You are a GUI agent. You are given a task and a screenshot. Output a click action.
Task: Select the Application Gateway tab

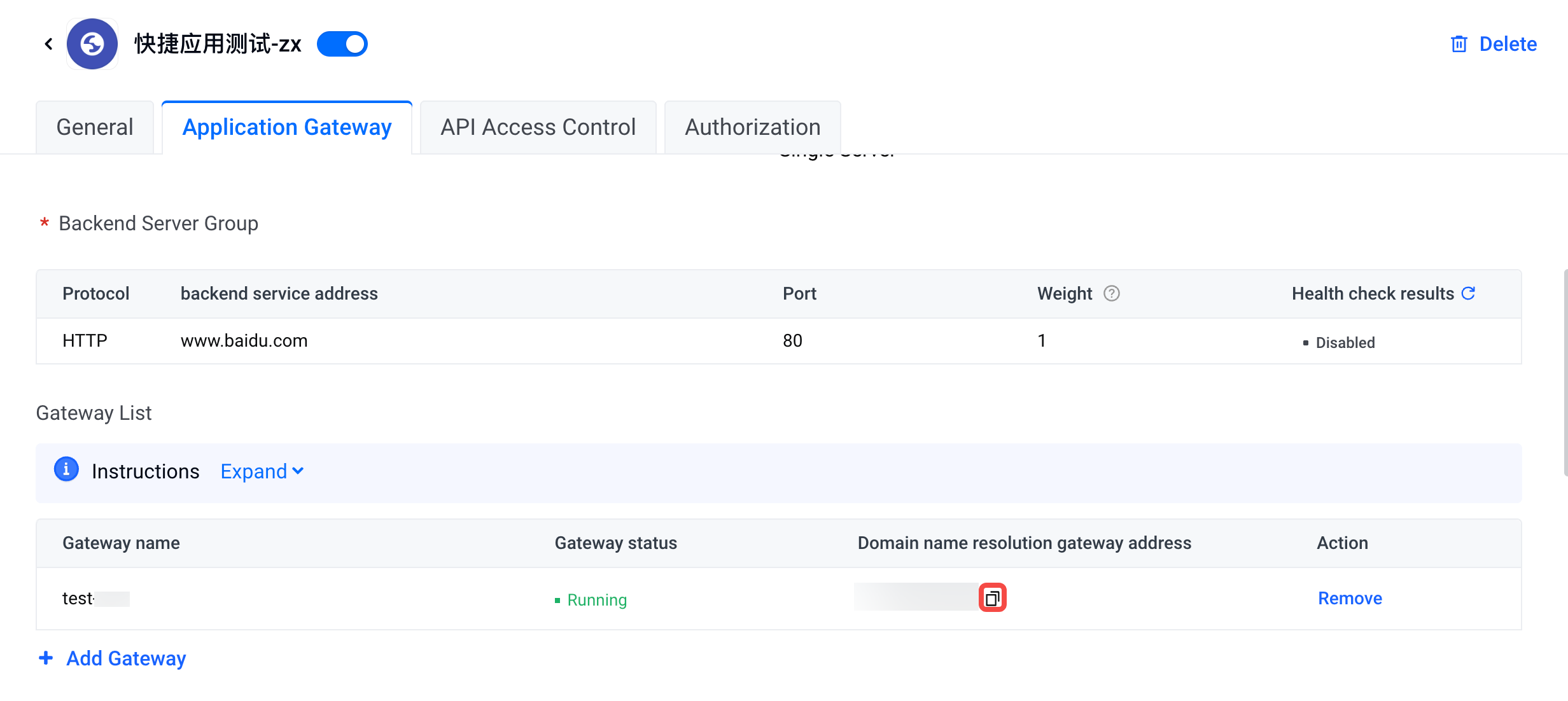(x=287, y=127)
